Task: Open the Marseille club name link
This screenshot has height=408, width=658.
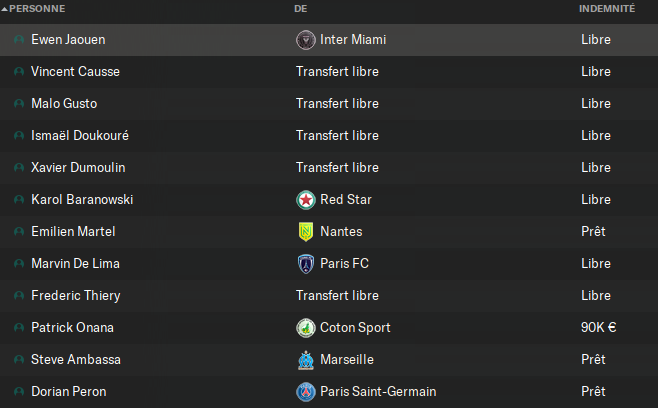Action: (347, 359)
